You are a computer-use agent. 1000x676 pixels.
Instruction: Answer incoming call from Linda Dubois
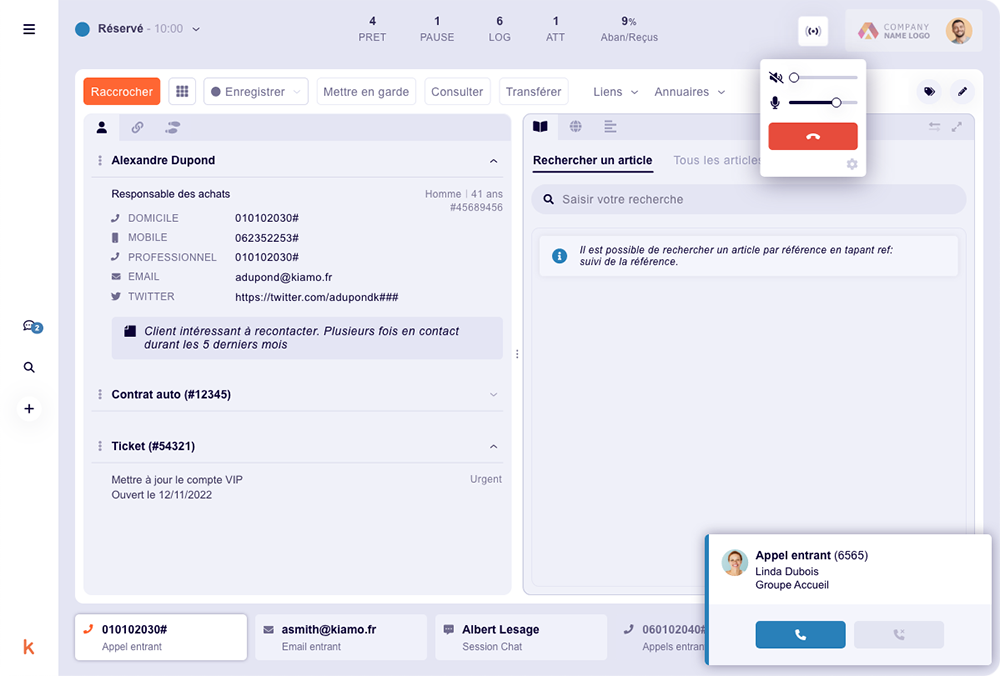tap(800, 635)
